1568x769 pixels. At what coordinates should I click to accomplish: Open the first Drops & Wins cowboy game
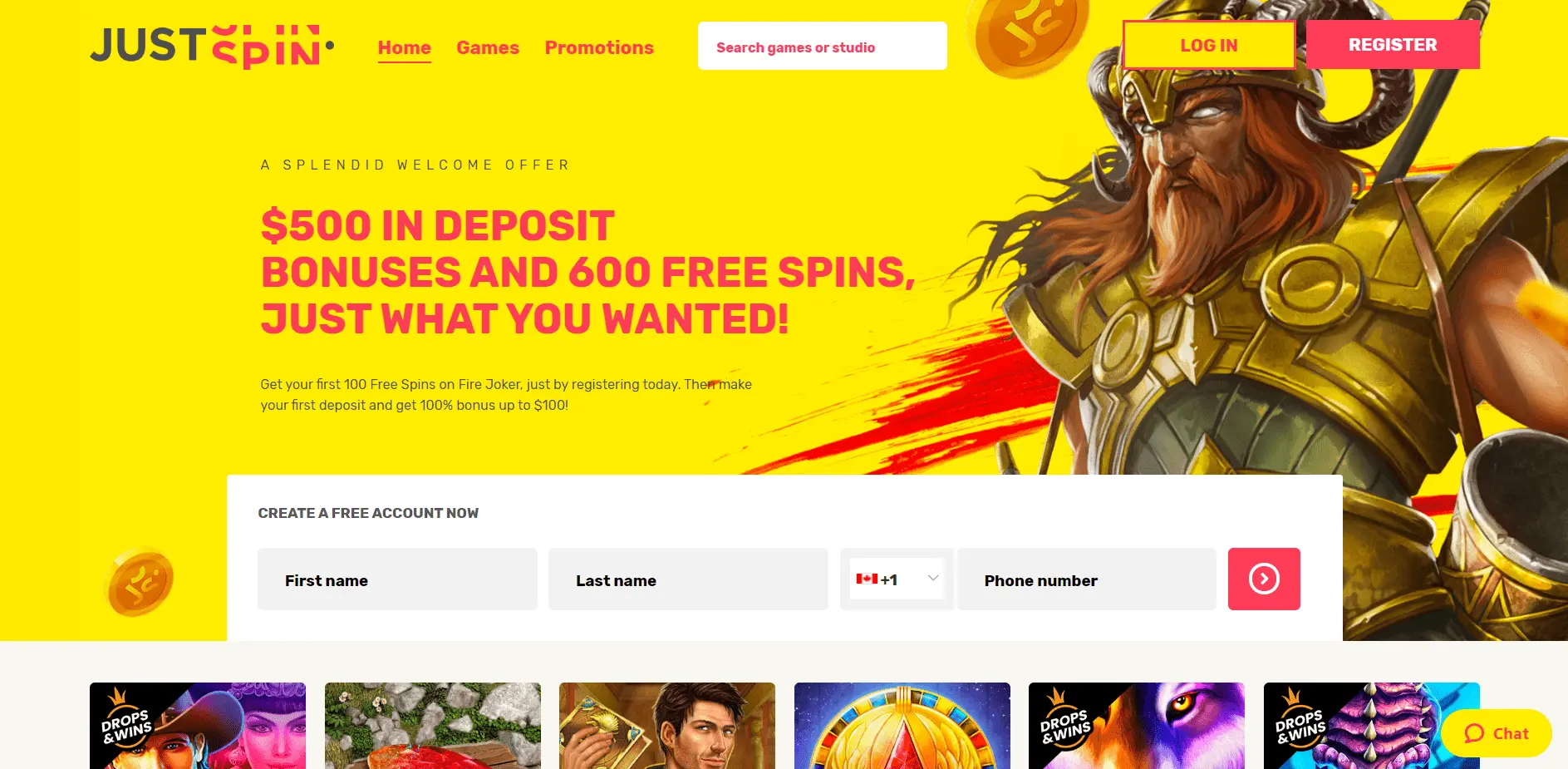(x=198, y=726)
